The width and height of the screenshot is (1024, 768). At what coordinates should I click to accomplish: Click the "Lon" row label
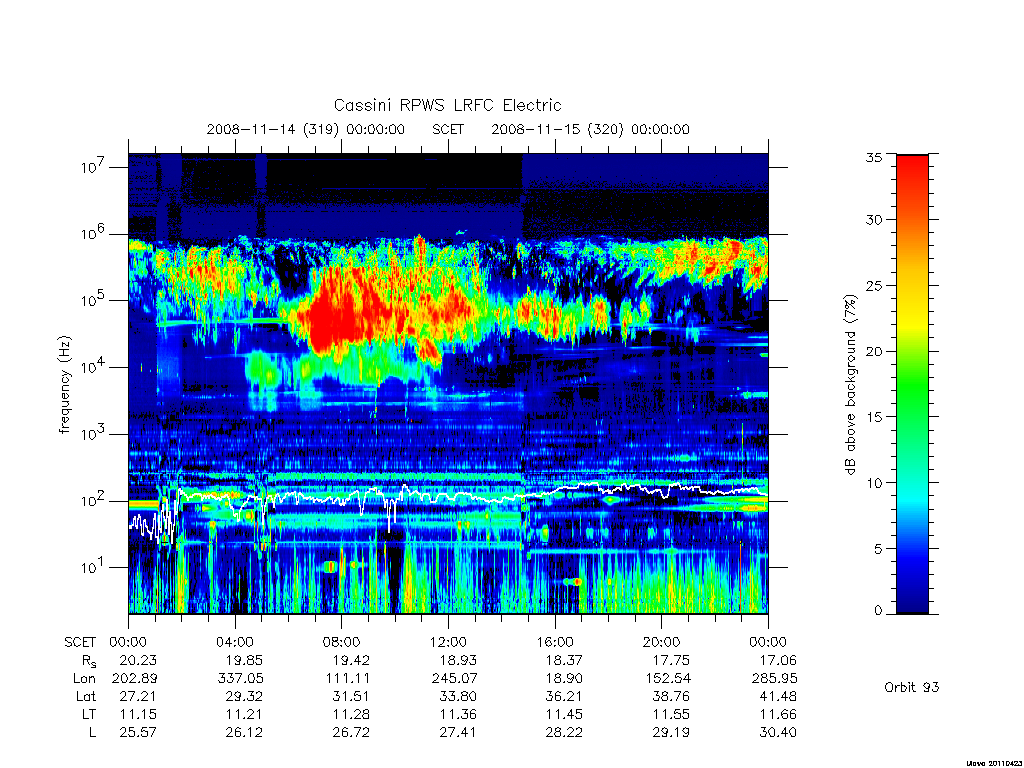(84, 679)
